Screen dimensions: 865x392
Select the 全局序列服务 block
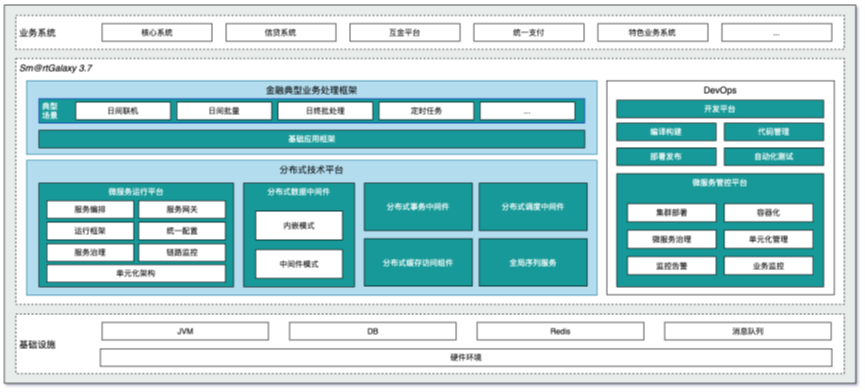pos(533,262)
